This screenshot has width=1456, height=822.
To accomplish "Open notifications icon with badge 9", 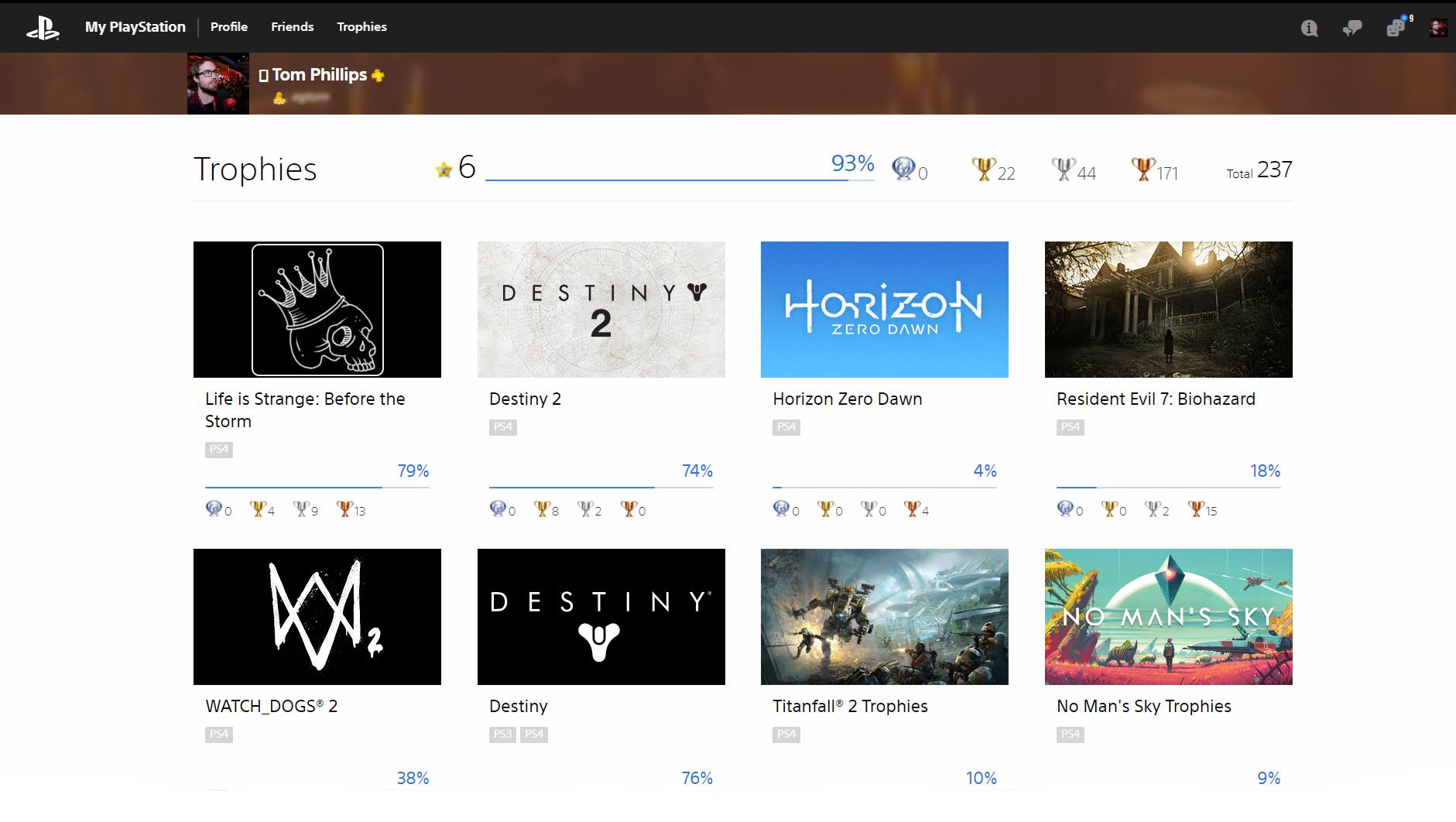I will 1397,28.
